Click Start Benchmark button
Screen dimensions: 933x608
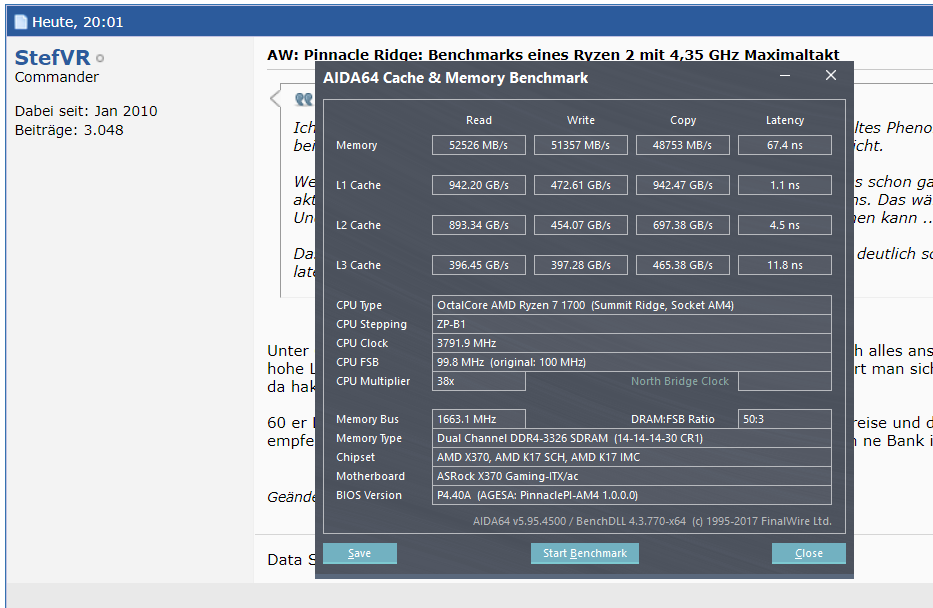pyautogui.click(x=585, y=553)
